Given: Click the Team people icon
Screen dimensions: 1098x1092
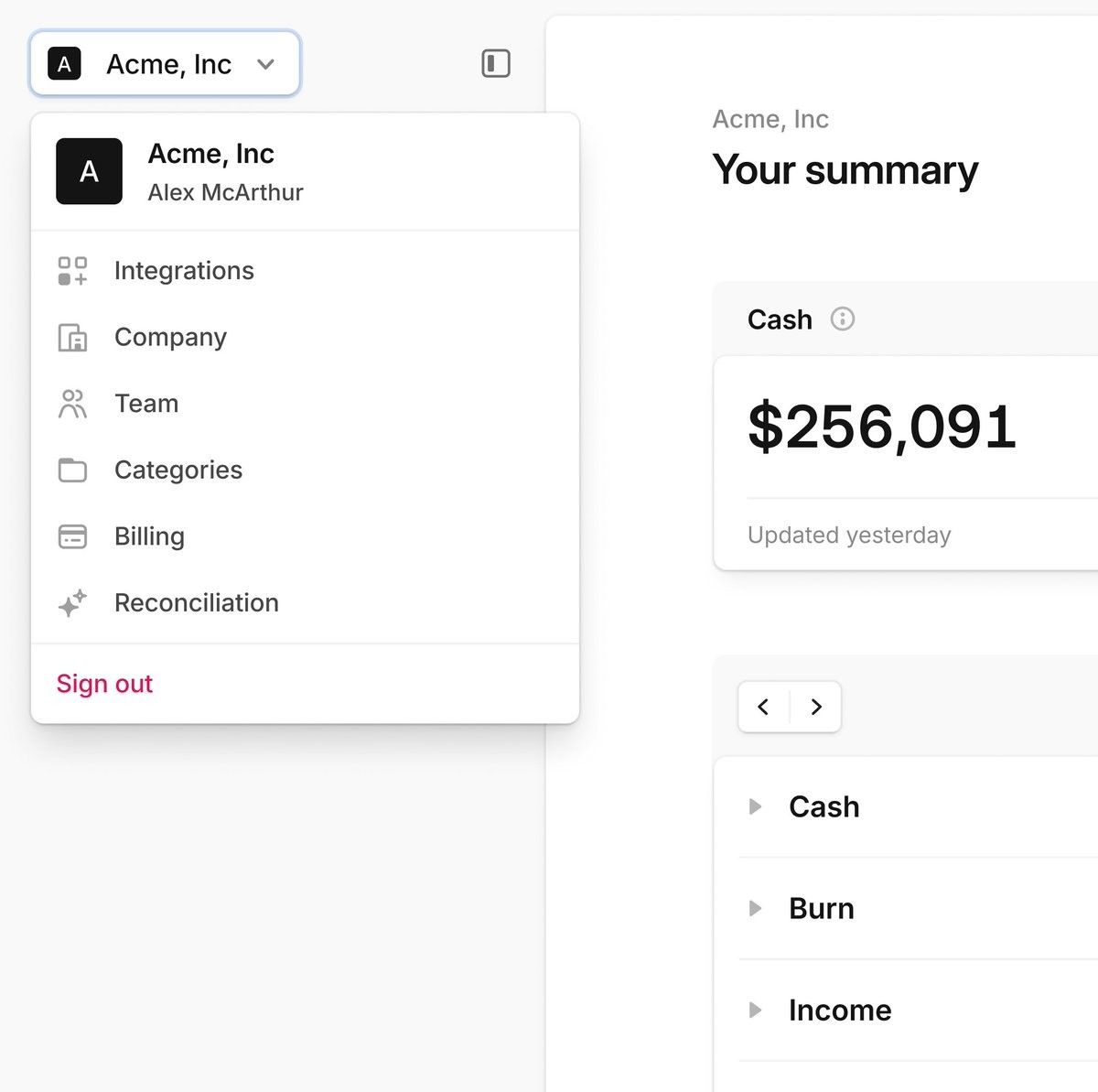Looking at the screenshot, I should [72, 404].
